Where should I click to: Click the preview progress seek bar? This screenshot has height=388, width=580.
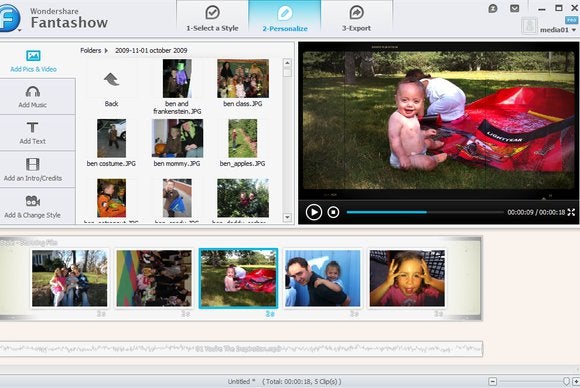(425, 212)
